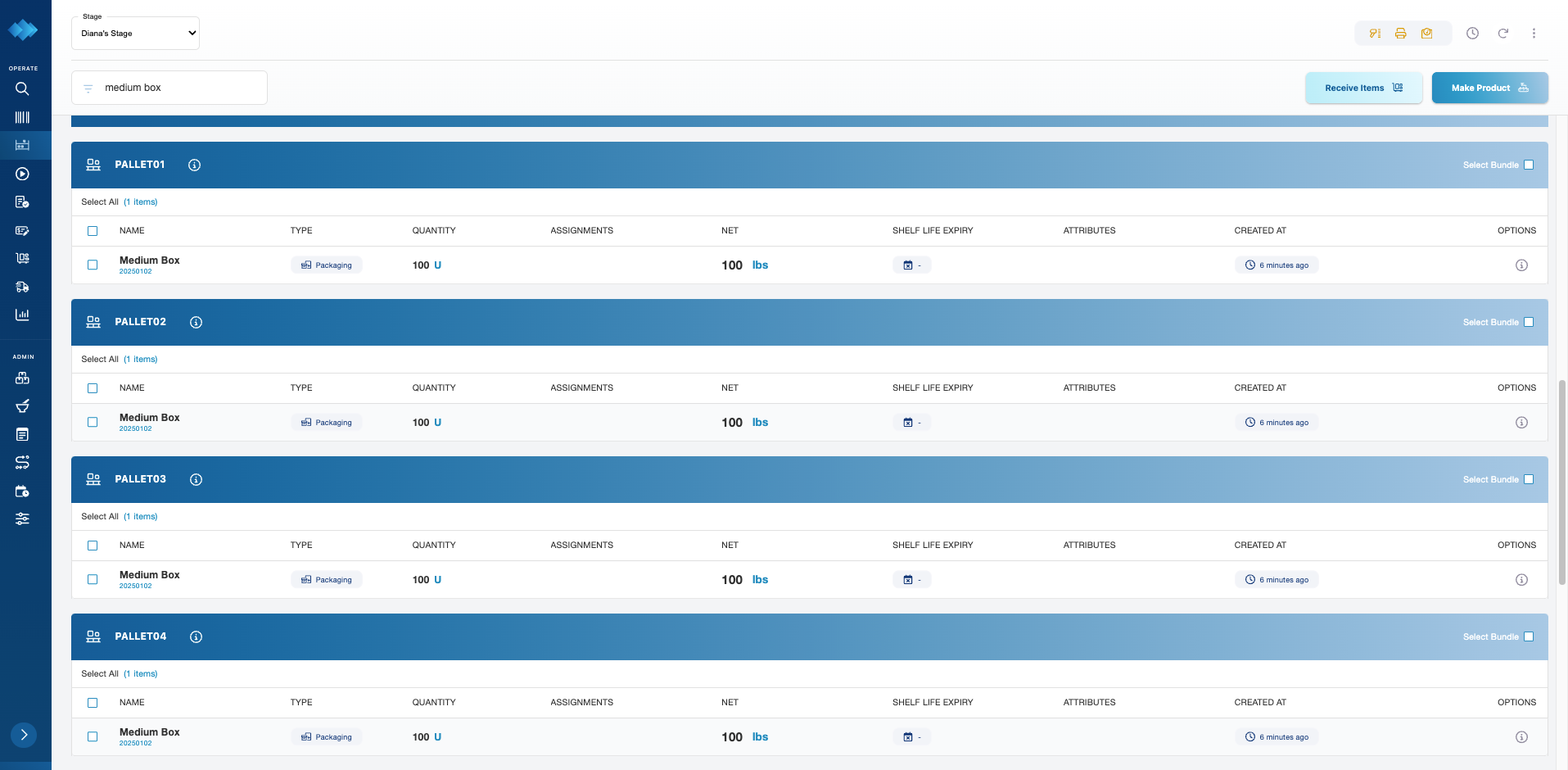Click the refresh icon in top bar
Image resolution: width=1568 pixels, height=770 pixels.
(1503, 34)
